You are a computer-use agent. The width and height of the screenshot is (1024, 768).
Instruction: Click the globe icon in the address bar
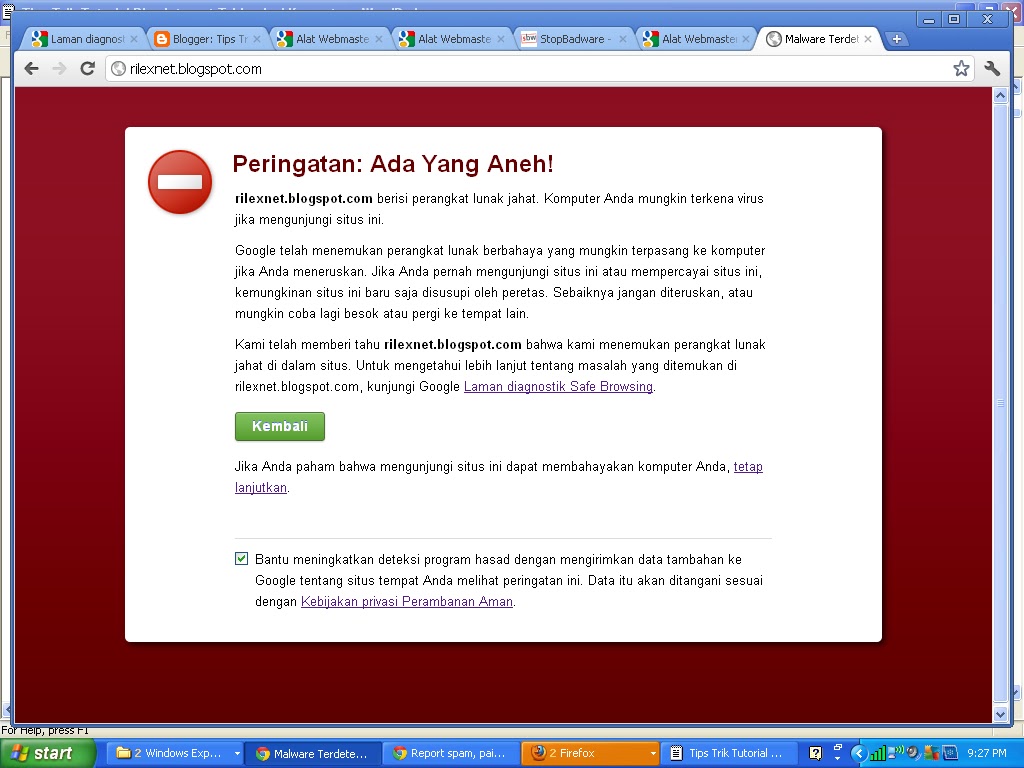[118, 69]
